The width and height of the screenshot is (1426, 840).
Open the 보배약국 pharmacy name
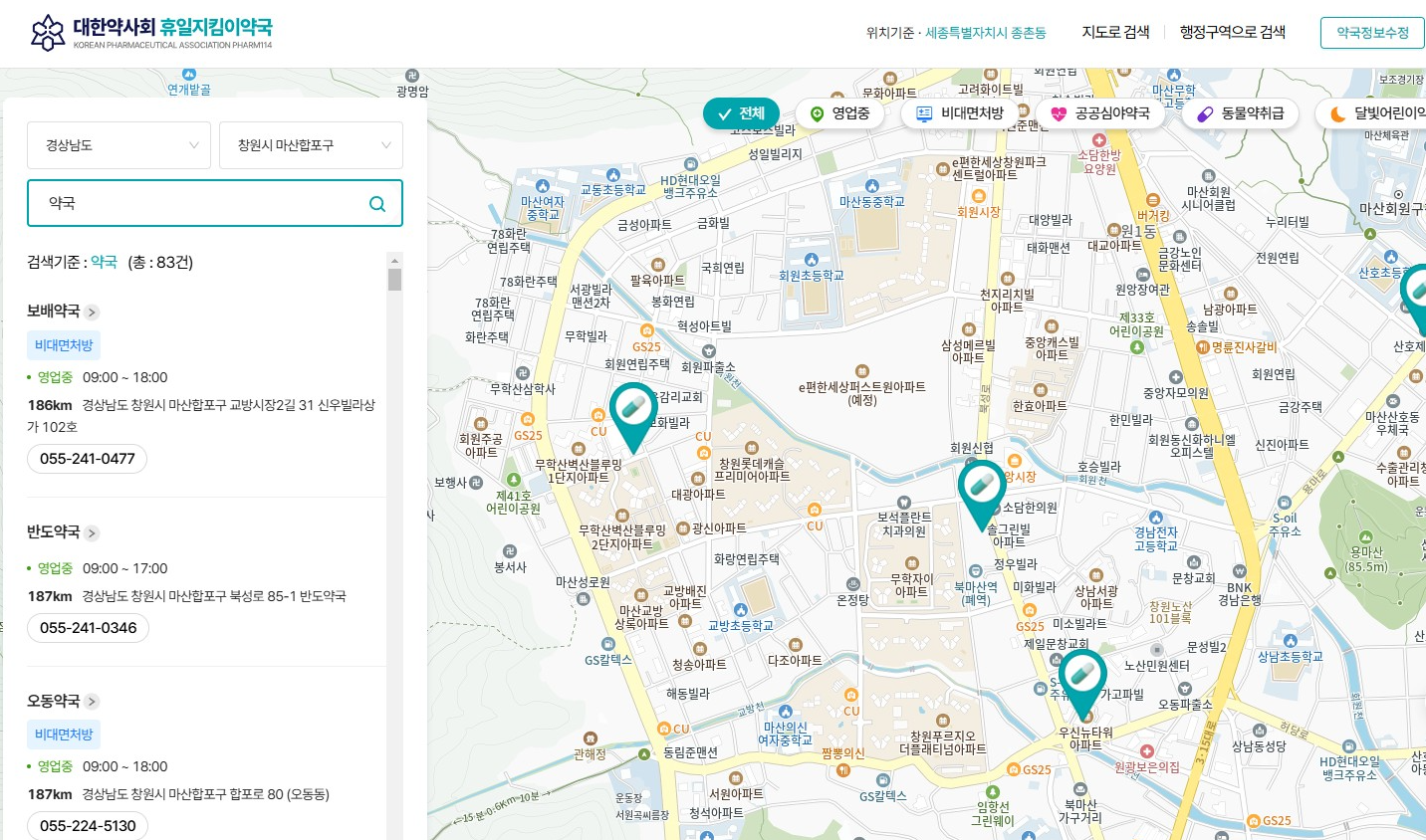click(54, 312)
